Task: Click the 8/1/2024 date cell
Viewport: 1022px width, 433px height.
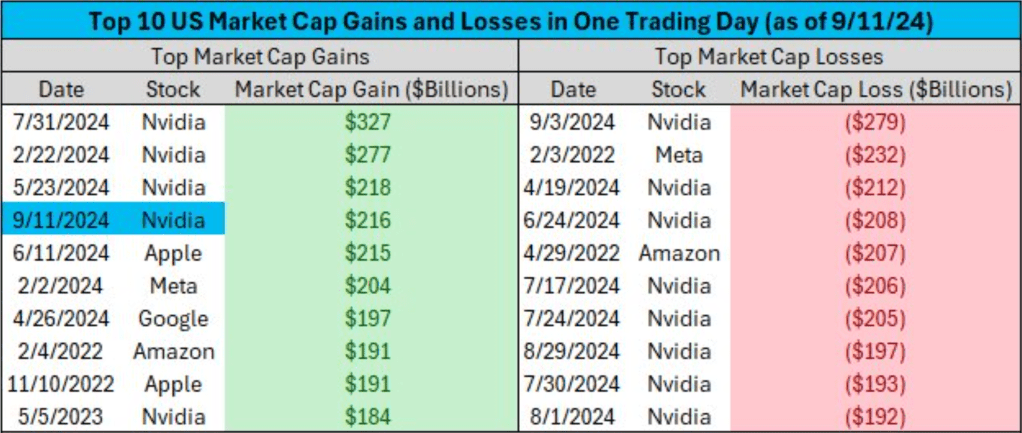Action: tap(573, 416)
